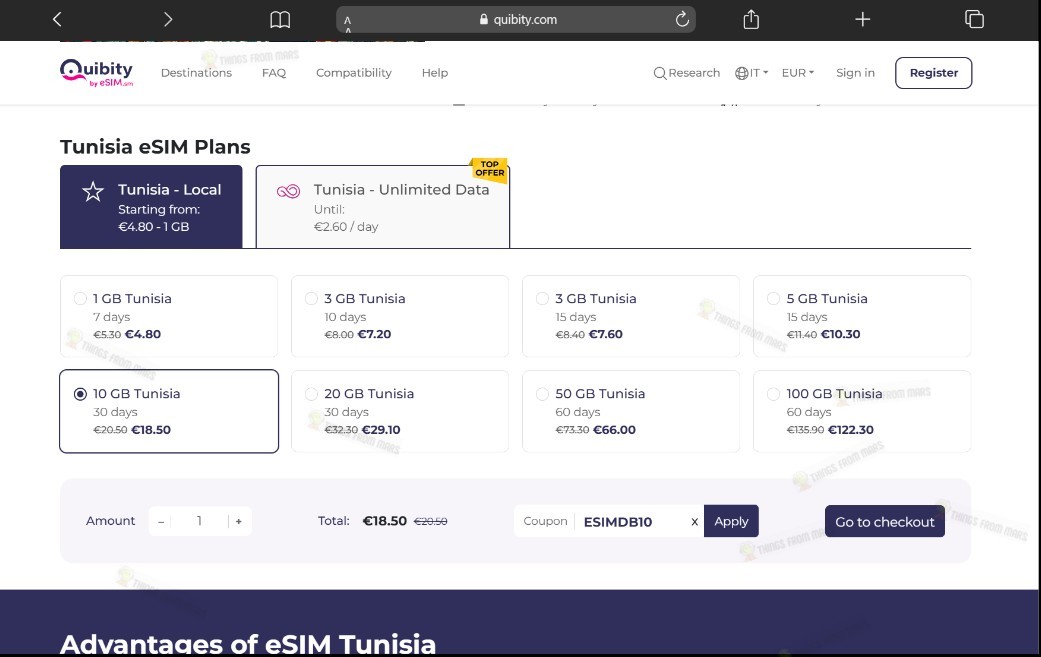The height and width of the screenshot is (657, 1041).
Task: Click Go to checkout button
Action: tap(884, 522)
